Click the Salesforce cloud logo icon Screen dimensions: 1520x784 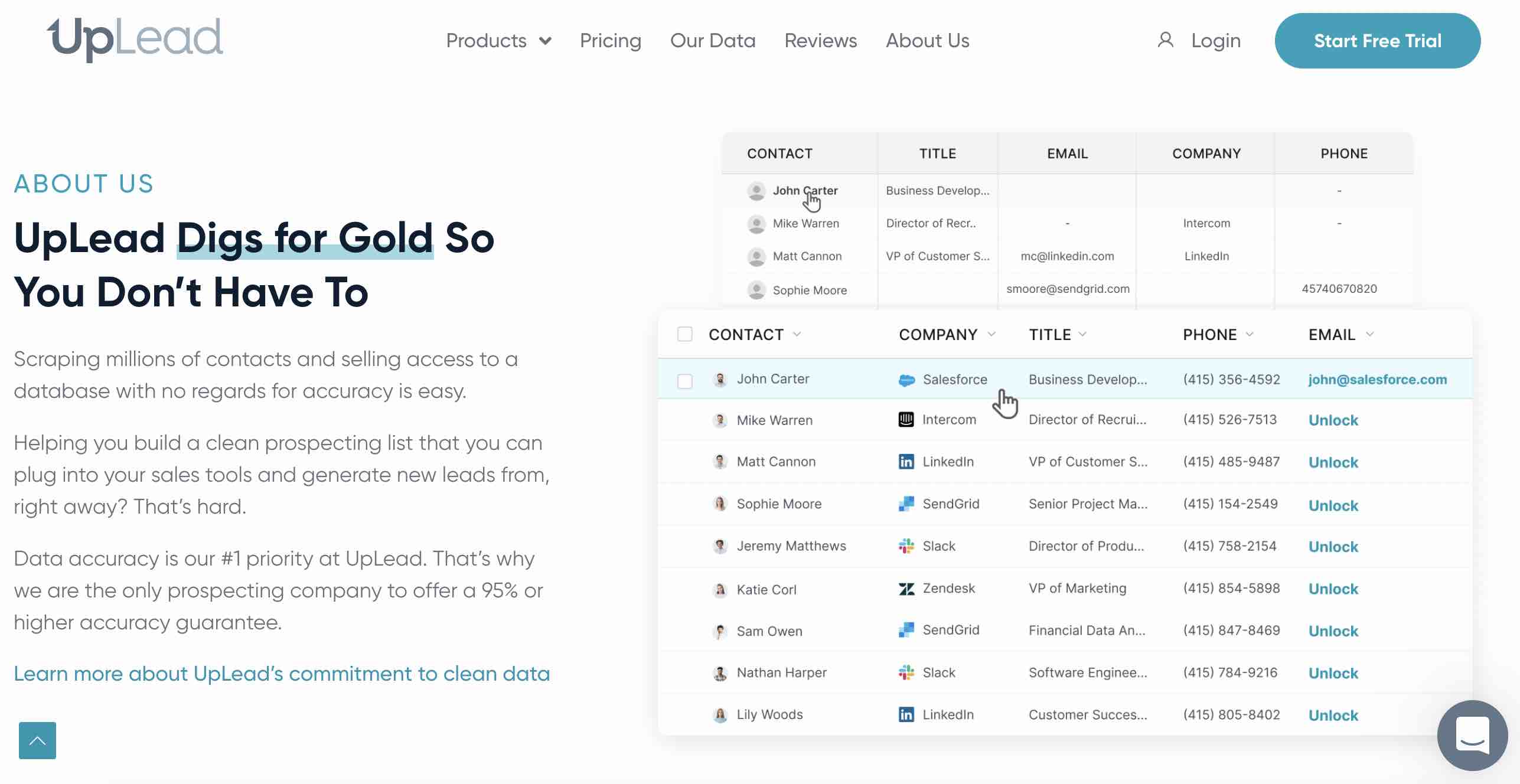(x=906, y=380)
